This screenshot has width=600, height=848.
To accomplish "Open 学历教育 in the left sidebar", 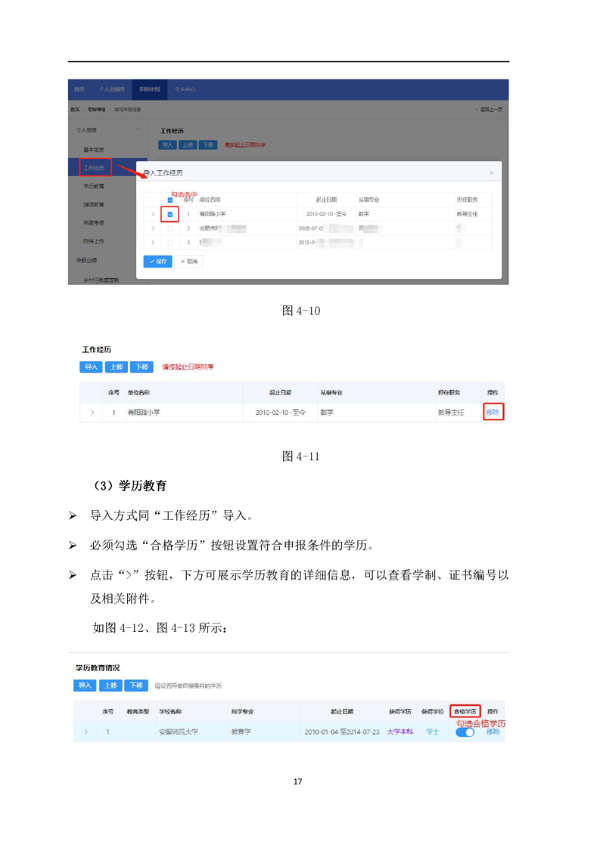I will coord(97,185).
